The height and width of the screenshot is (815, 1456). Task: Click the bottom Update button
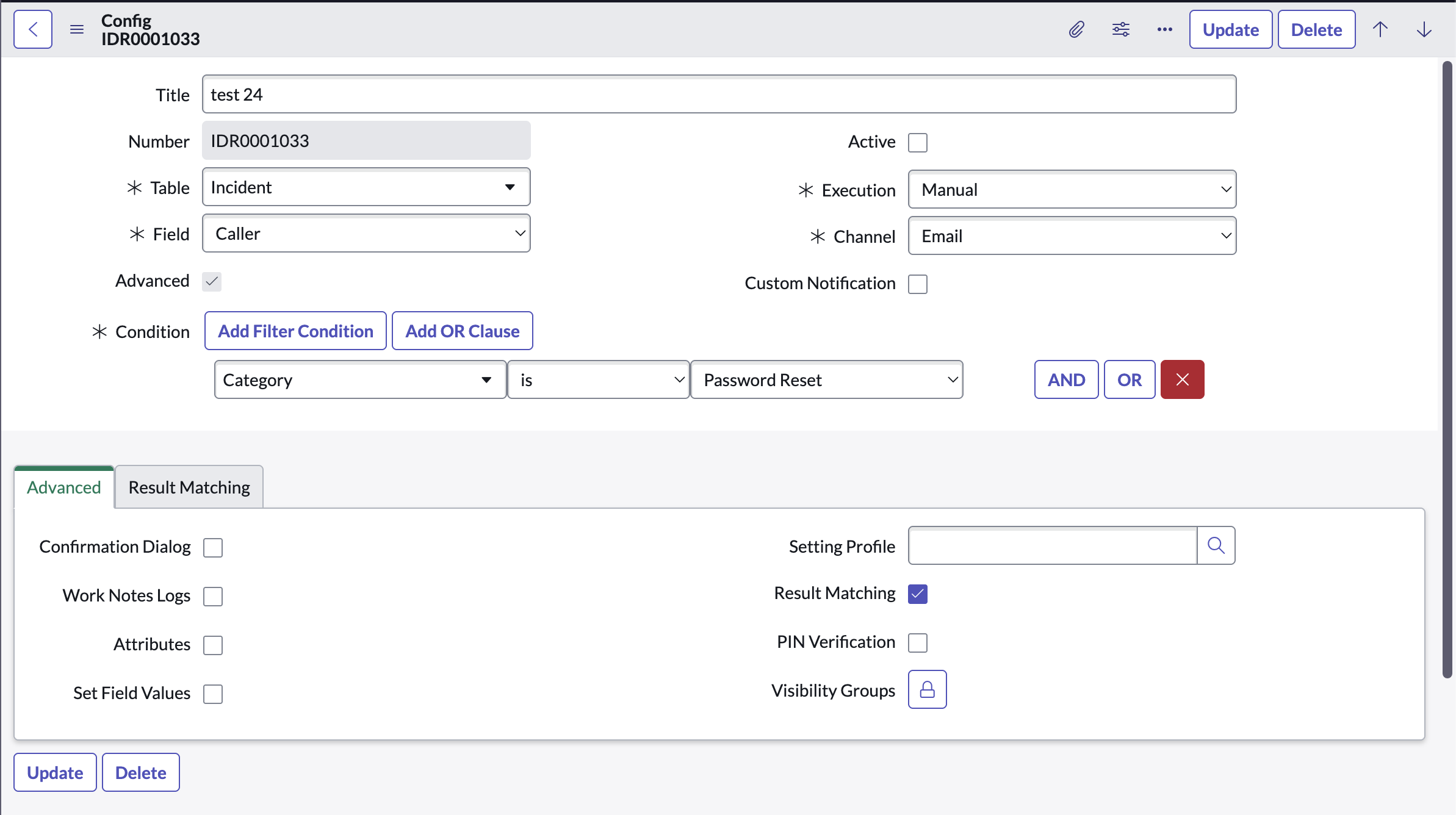point(55,772)
